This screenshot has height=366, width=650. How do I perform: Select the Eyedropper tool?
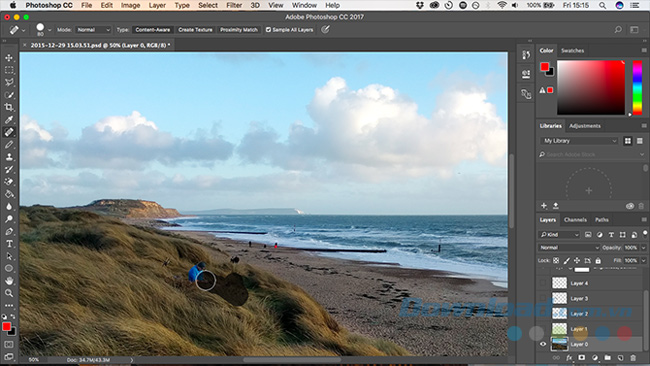(9, 120)
